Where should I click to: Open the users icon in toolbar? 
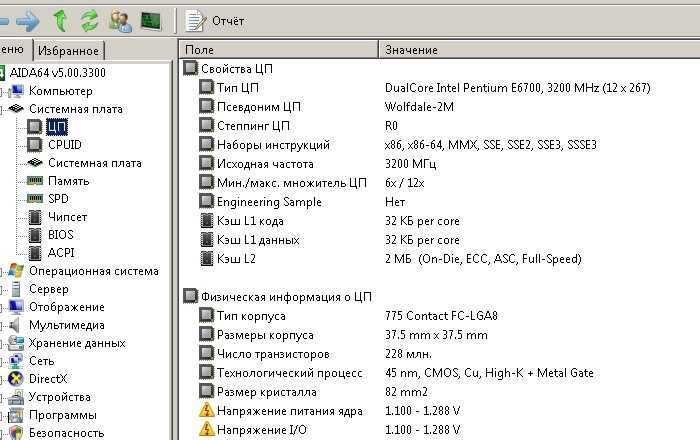click(120, 21)
